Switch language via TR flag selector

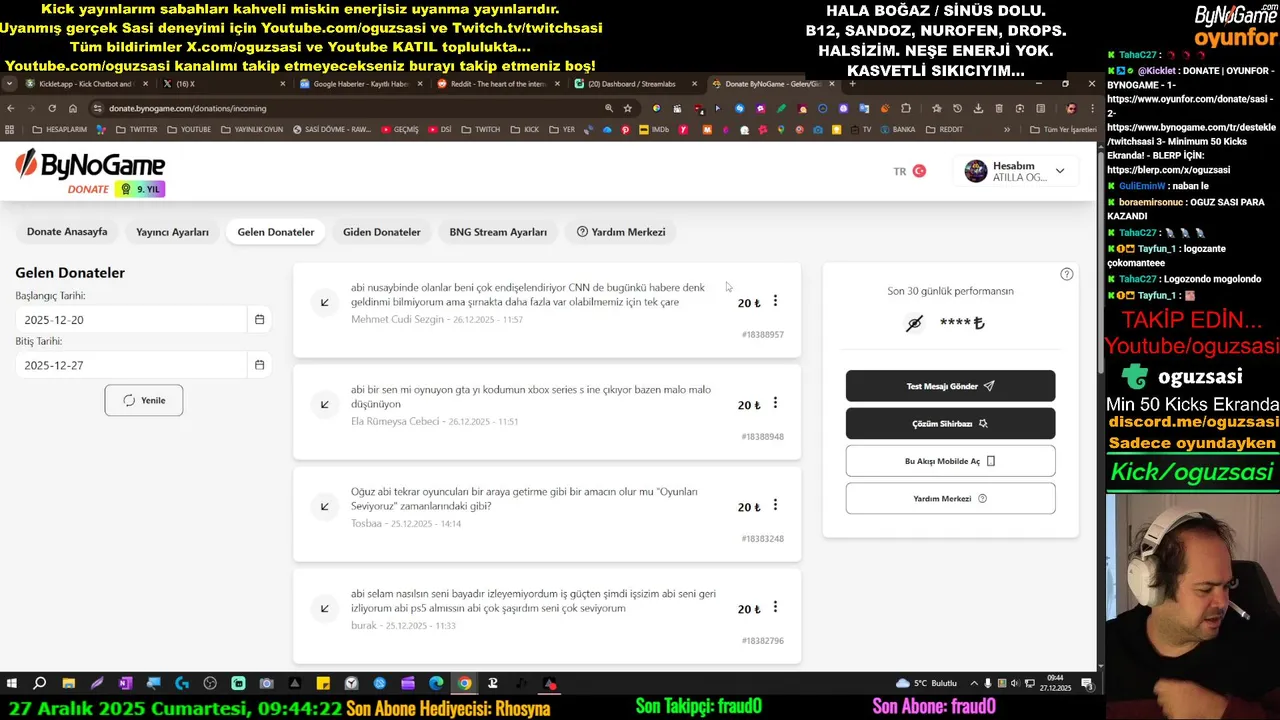click(x=909, y=171)
